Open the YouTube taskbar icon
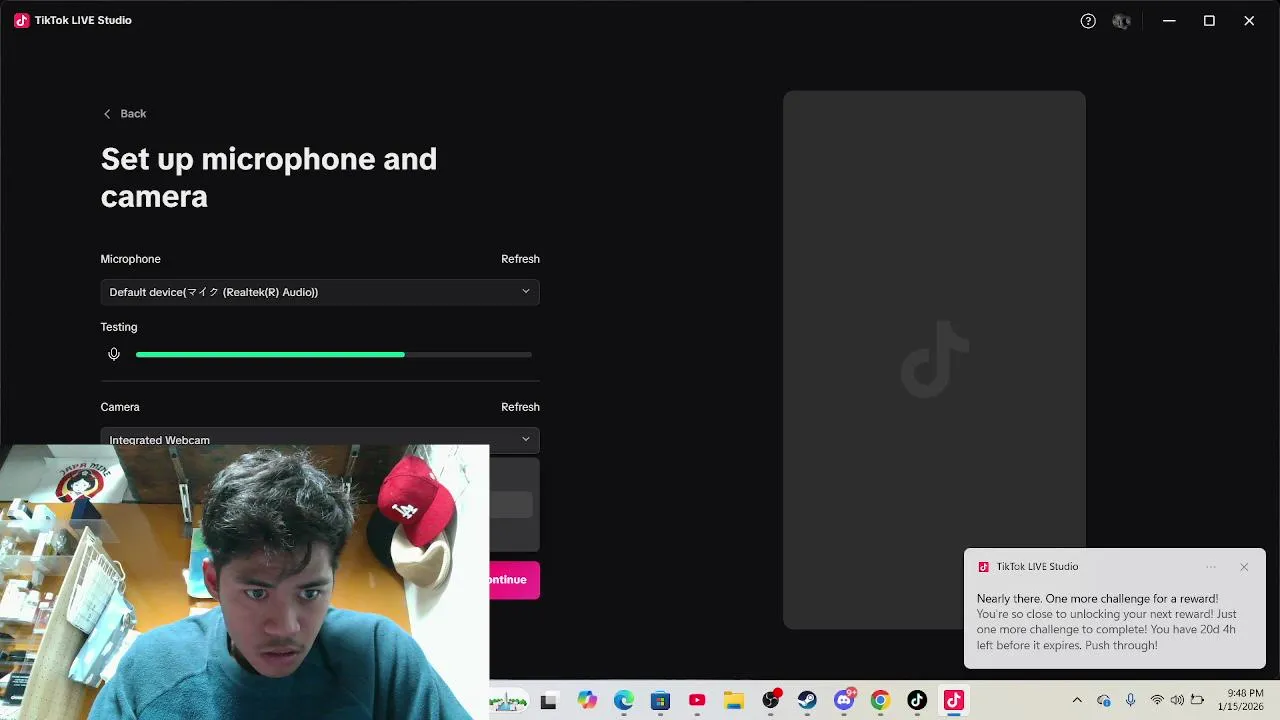The image size is (1280, 720). pyautogui.click(x=697, y=700)
